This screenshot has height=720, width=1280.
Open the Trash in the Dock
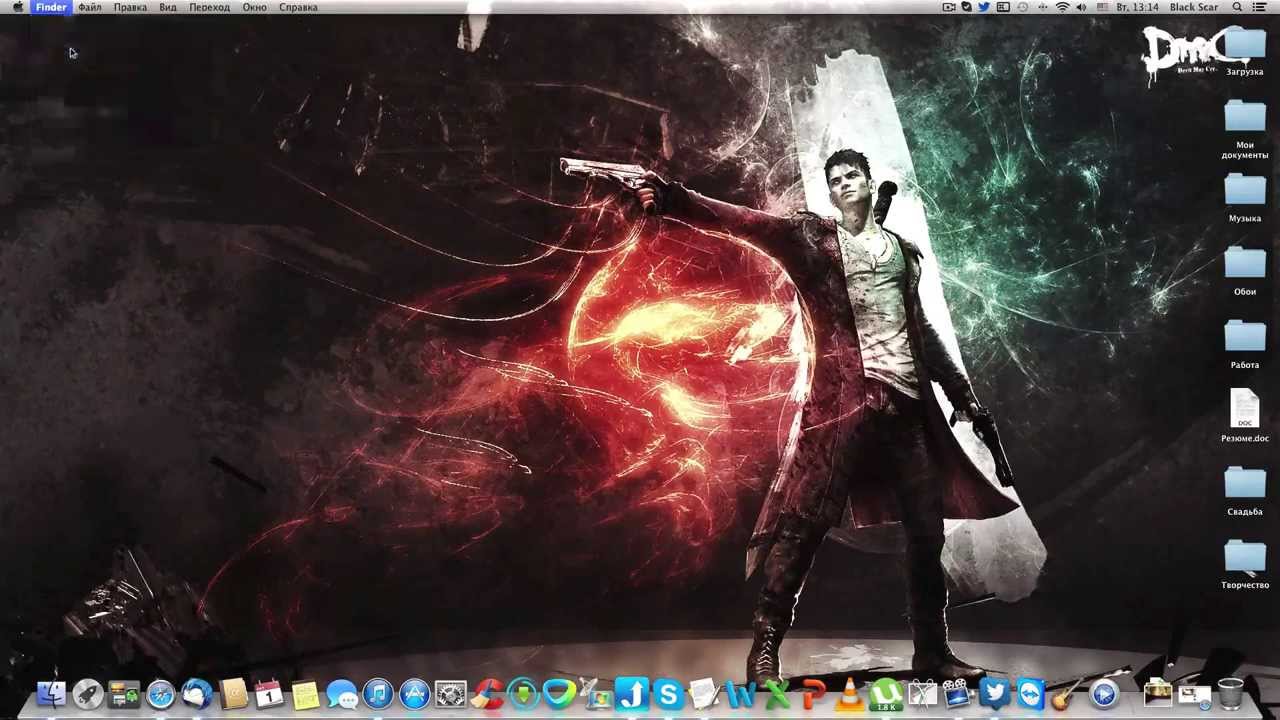[1230, 694]
